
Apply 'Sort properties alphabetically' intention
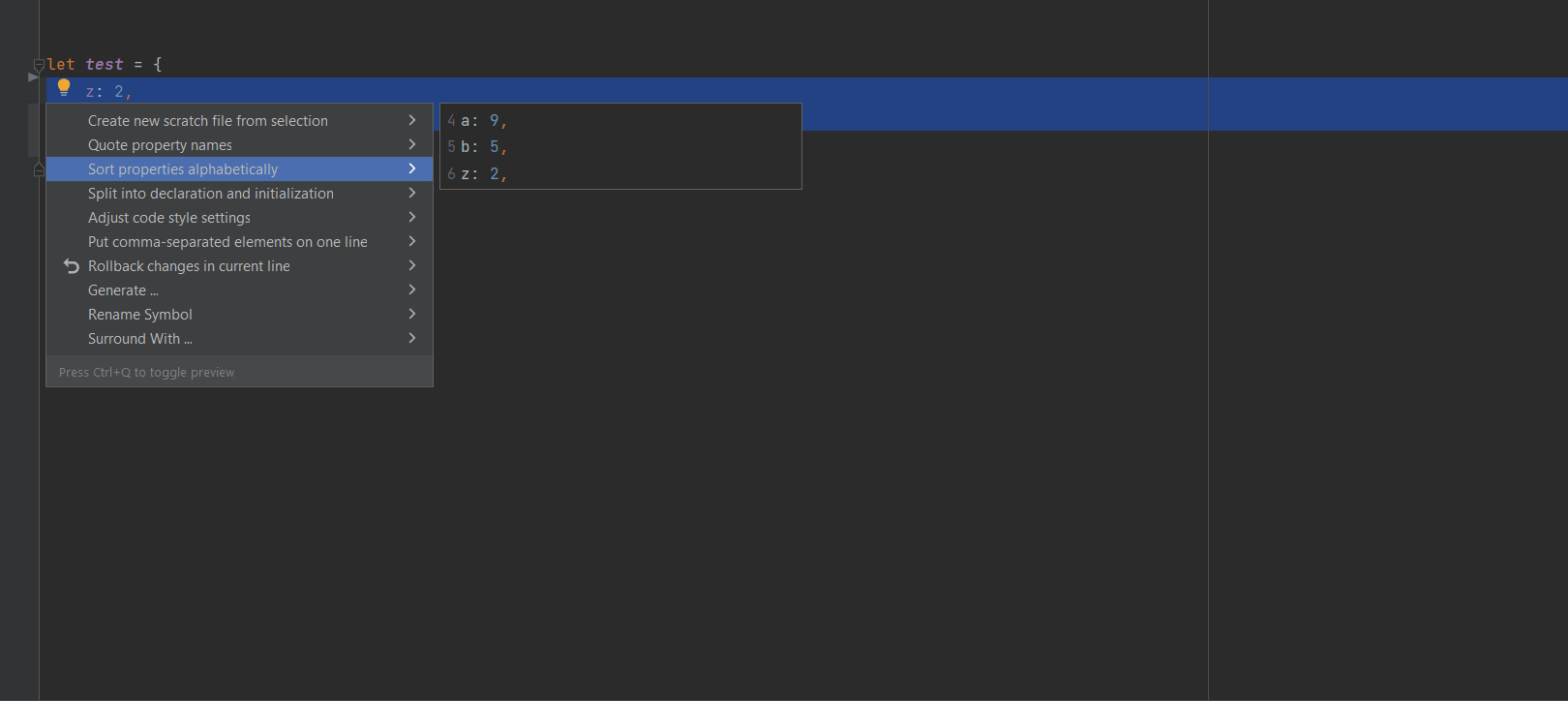point(183,169)
